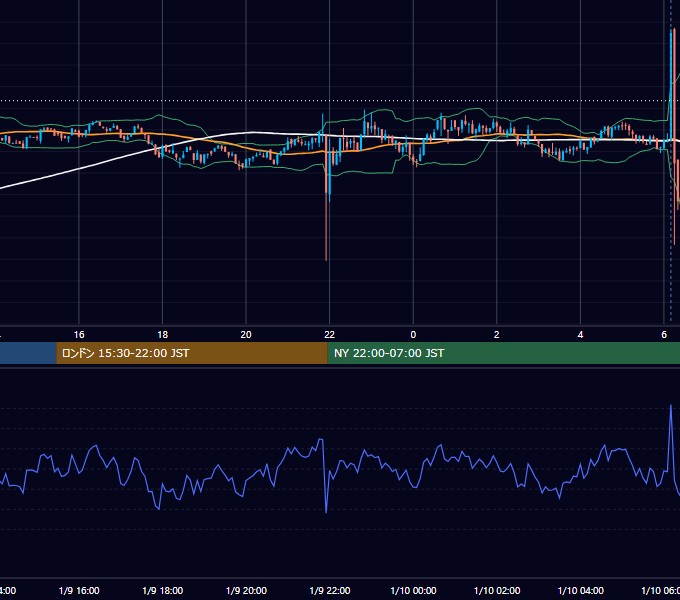The height and width of the screenshot is (600, 680).
Task: Click the '1/9 16:00' timestamp on lower axis
Action: (x=79, y=590)
